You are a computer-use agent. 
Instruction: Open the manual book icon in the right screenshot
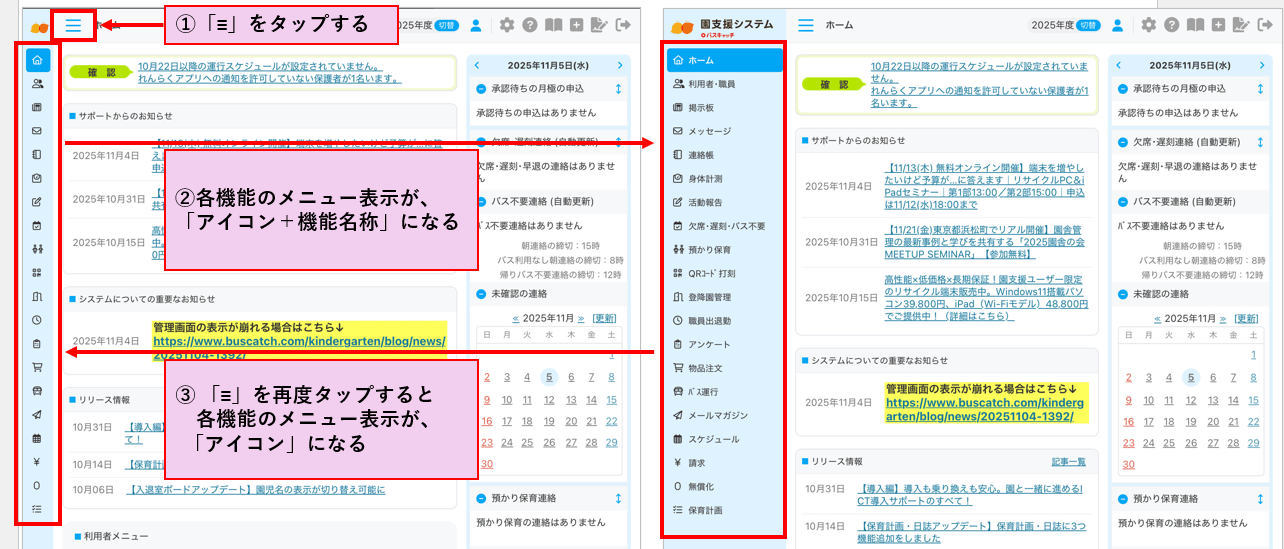coord(1196,25)
